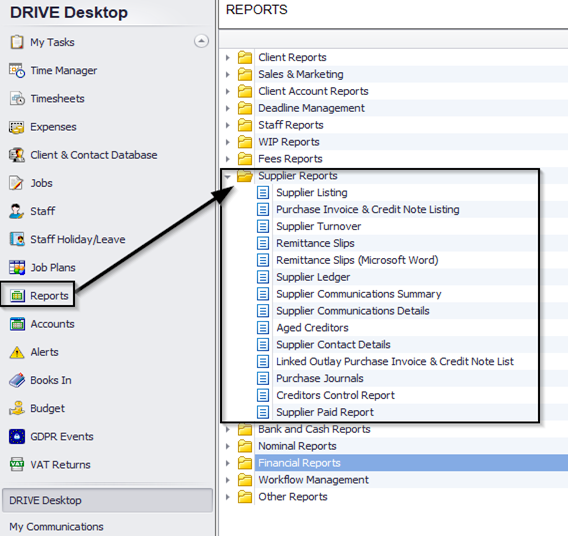The height and width of the screenshot is (536, 568).
Task: Click the Creditors Control Report document icon
Action: point(263,395)
